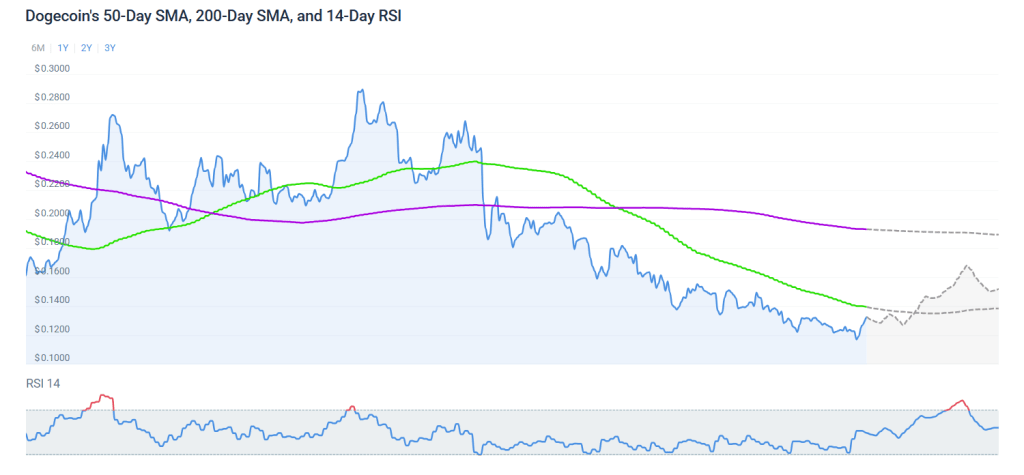Click the RSI 14 panel label
This screenshot has height=475, width=1024.
[x=43, y=384]
